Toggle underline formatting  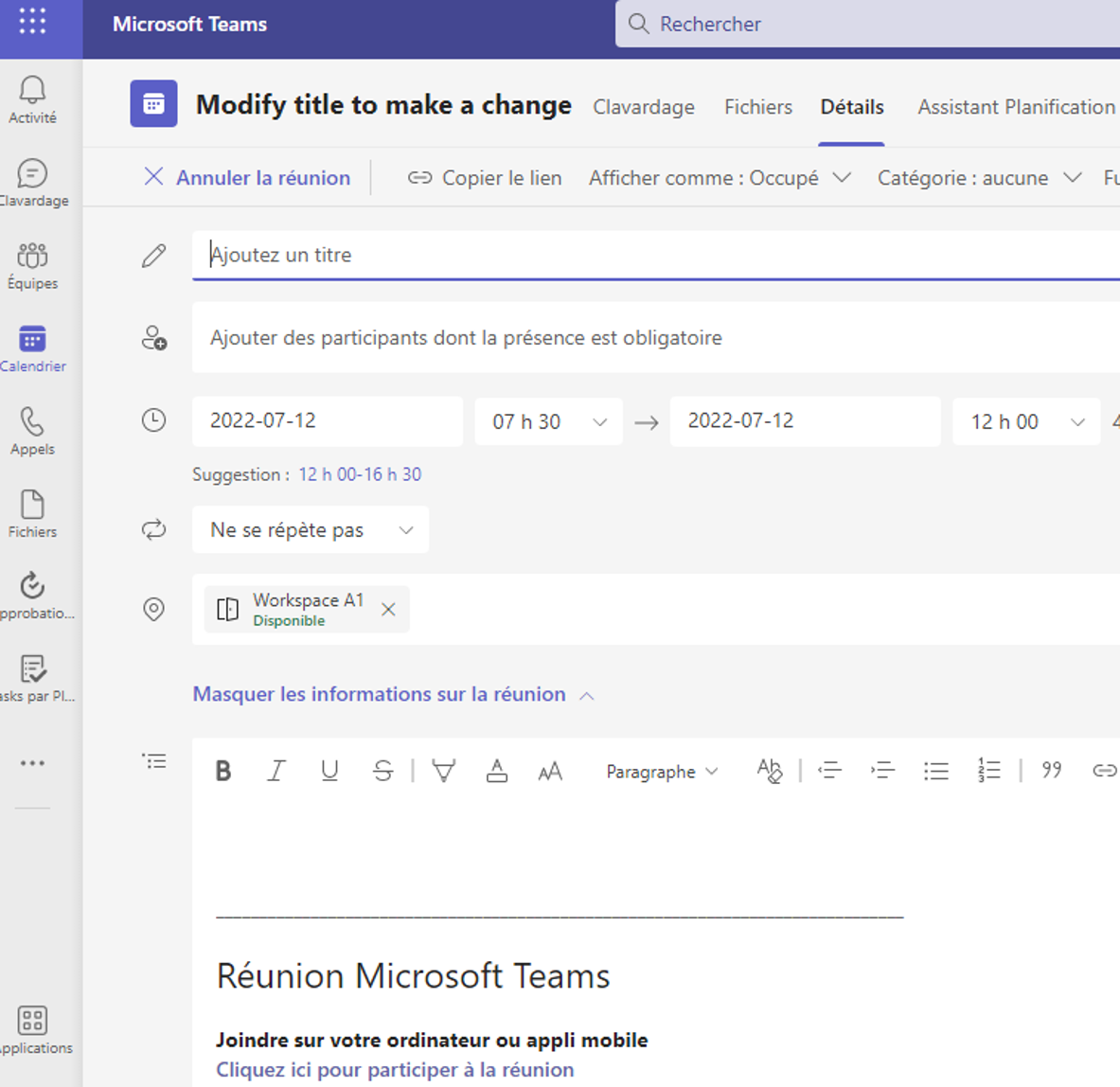[x=329, y=771]
